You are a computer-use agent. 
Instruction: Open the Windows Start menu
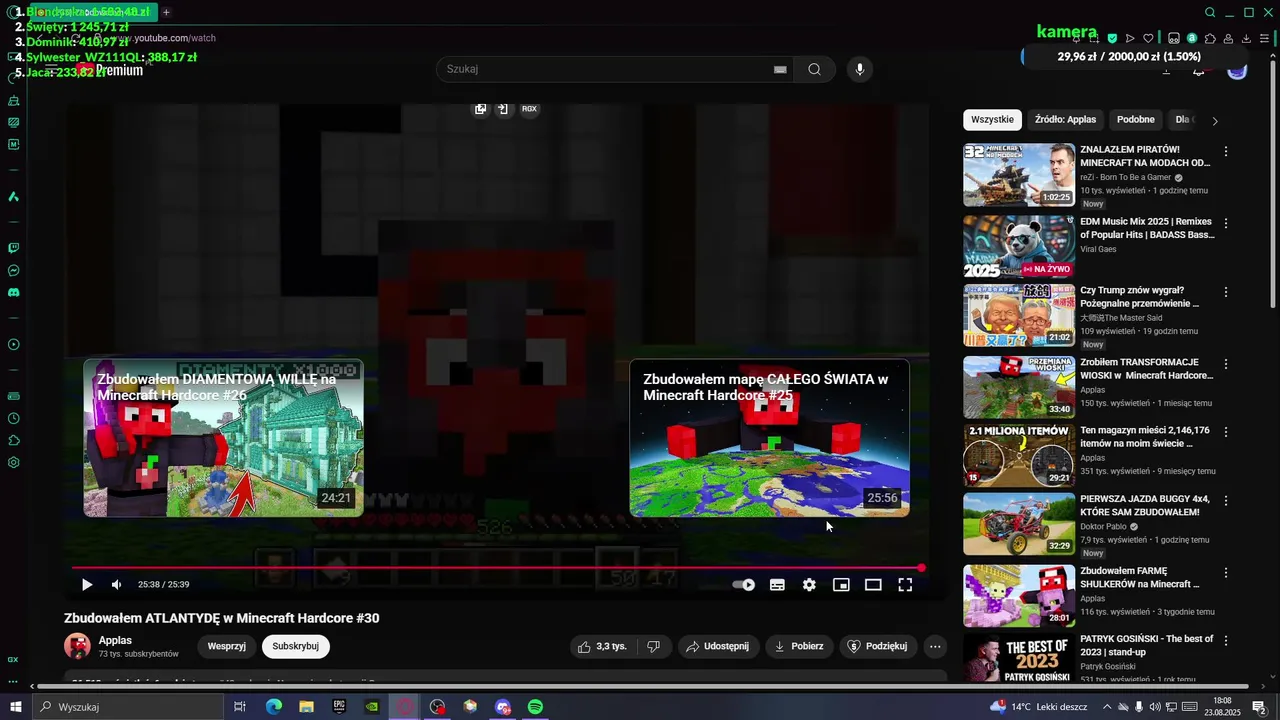16,707
